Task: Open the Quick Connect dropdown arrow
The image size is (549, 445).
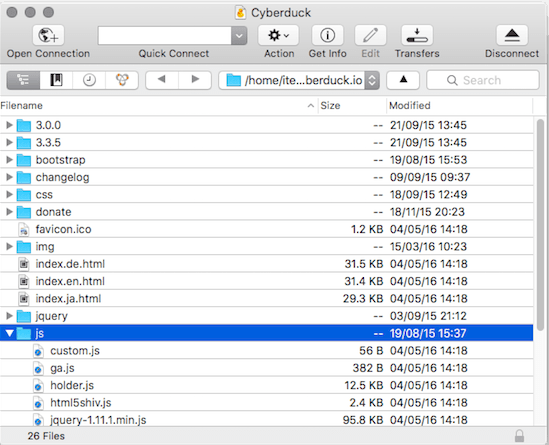Action: point(239,36)
